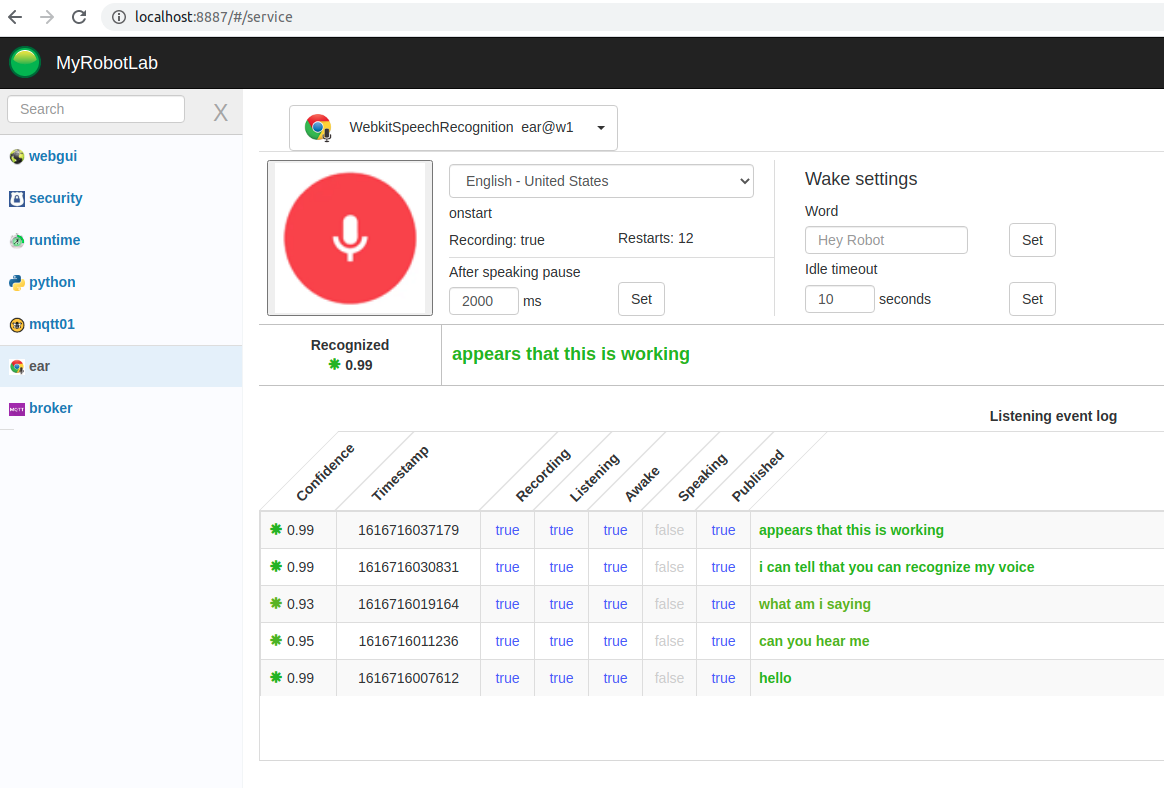Click the Recording column header
Image resolution: width=1164 pixels, height=788 pixels.
click(x=543, y=475)
